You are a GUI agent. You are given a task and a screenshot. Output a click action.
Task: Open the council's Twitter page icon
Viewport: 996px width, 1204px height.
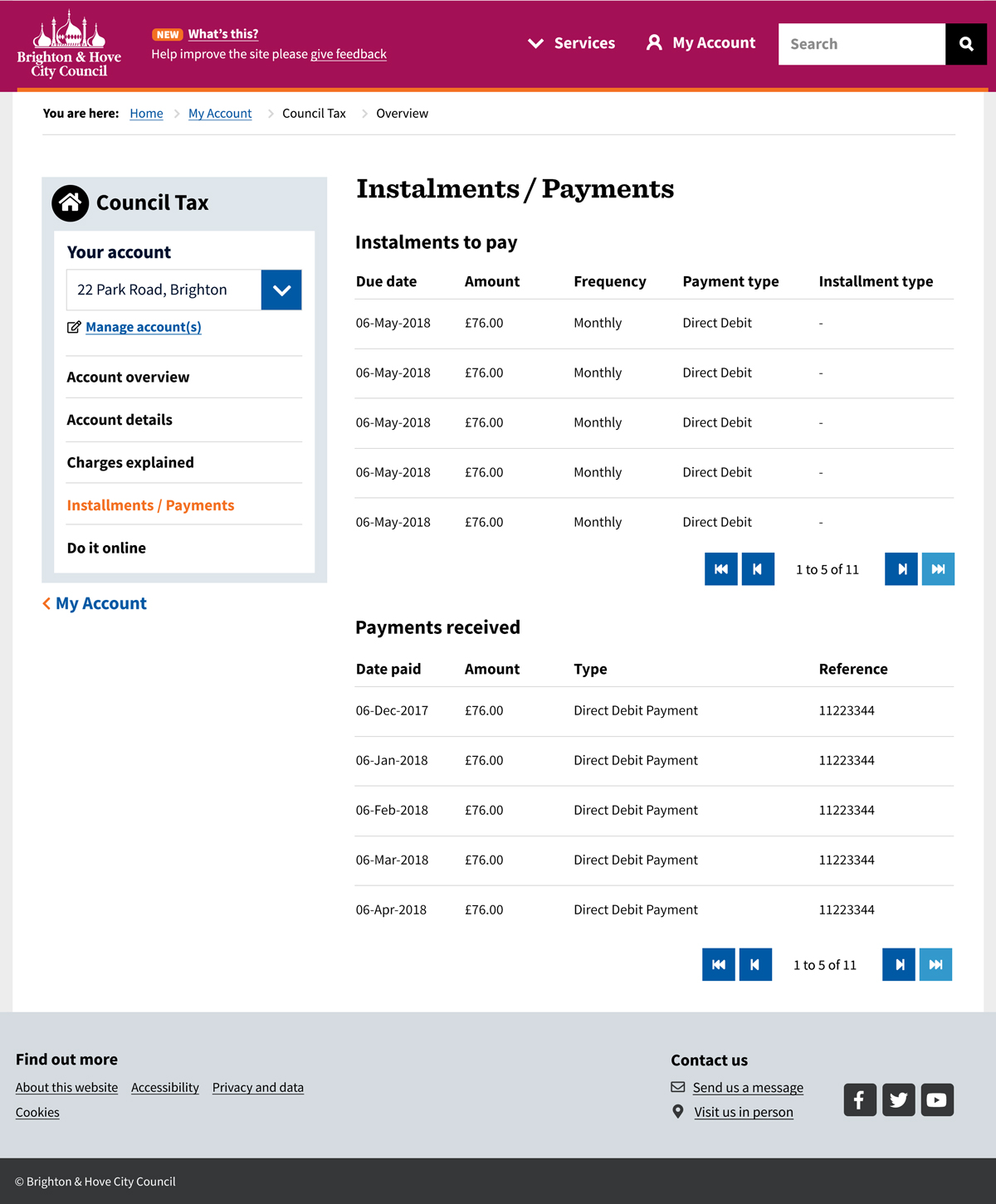pyautogui.click(x=899, y=1099)
